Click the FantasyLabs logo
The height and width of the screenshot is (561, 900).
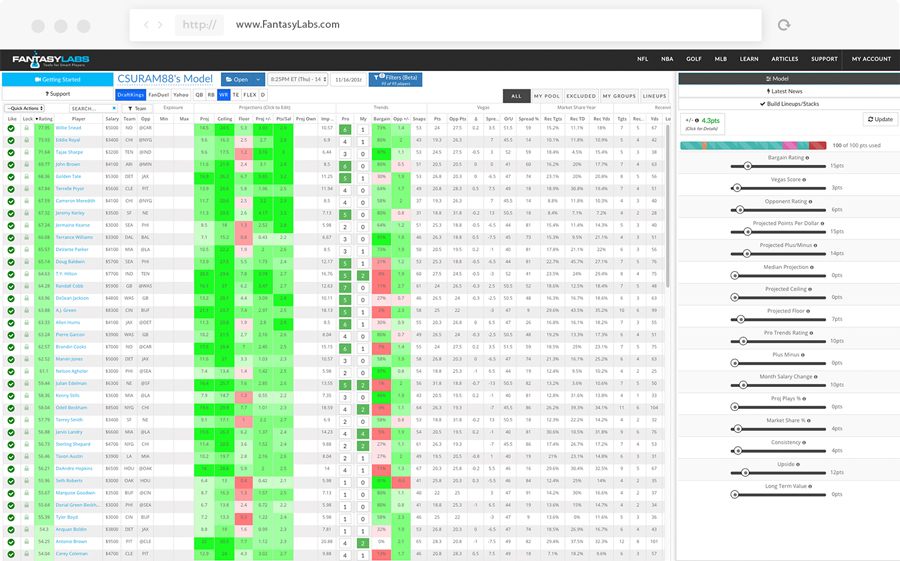[51, 59]
